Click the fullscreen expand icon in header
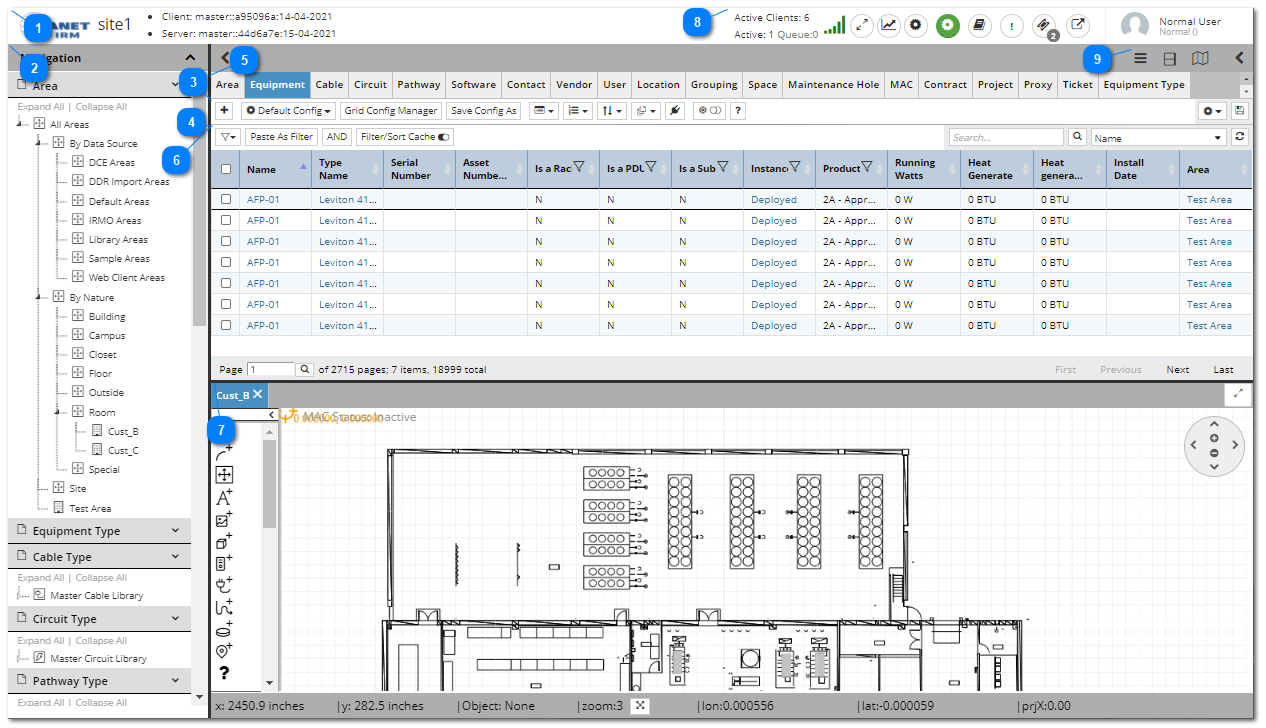Viewport: 1266px width, 728px height. (861, 26)
